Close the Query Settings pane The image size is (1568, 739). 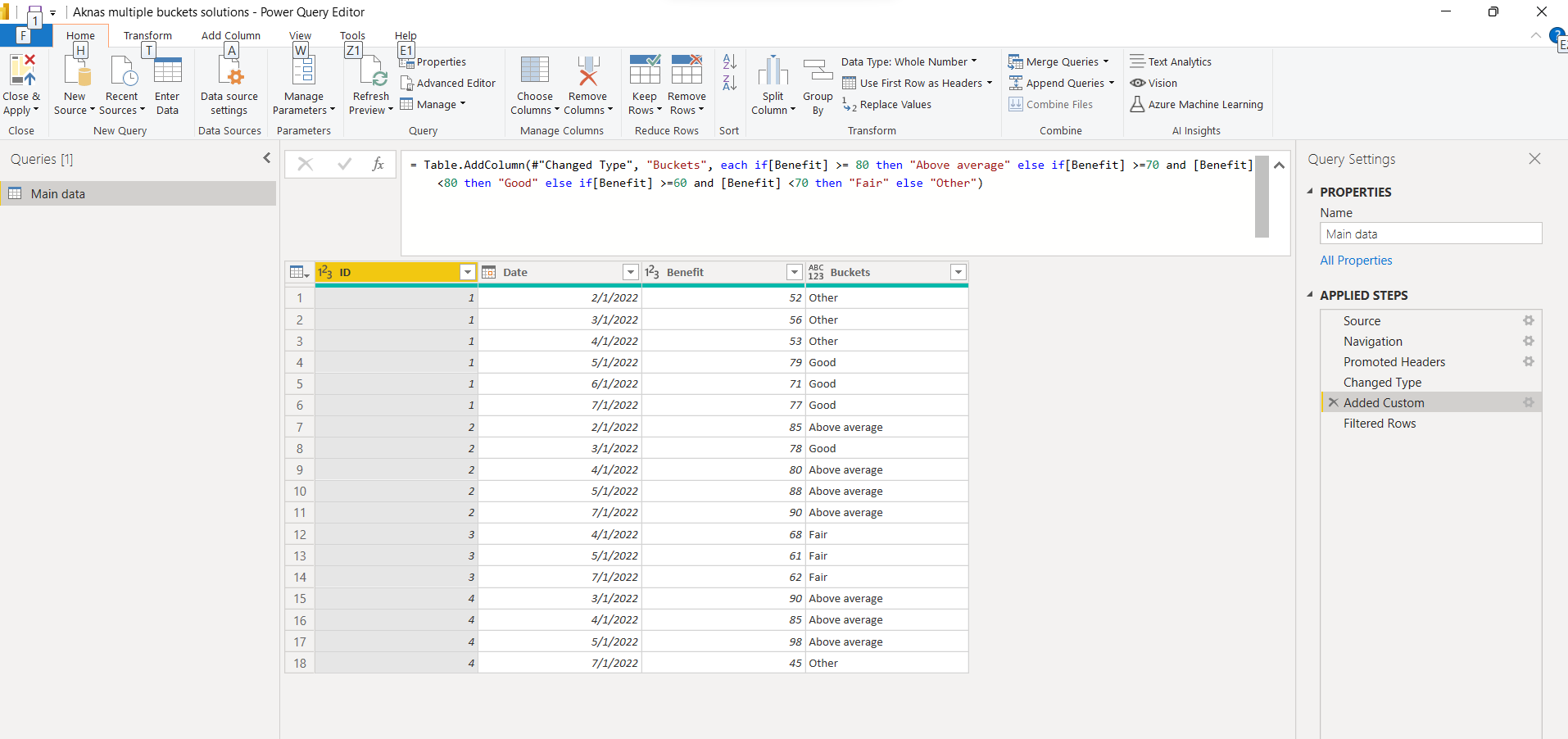tap(1534, 158)
